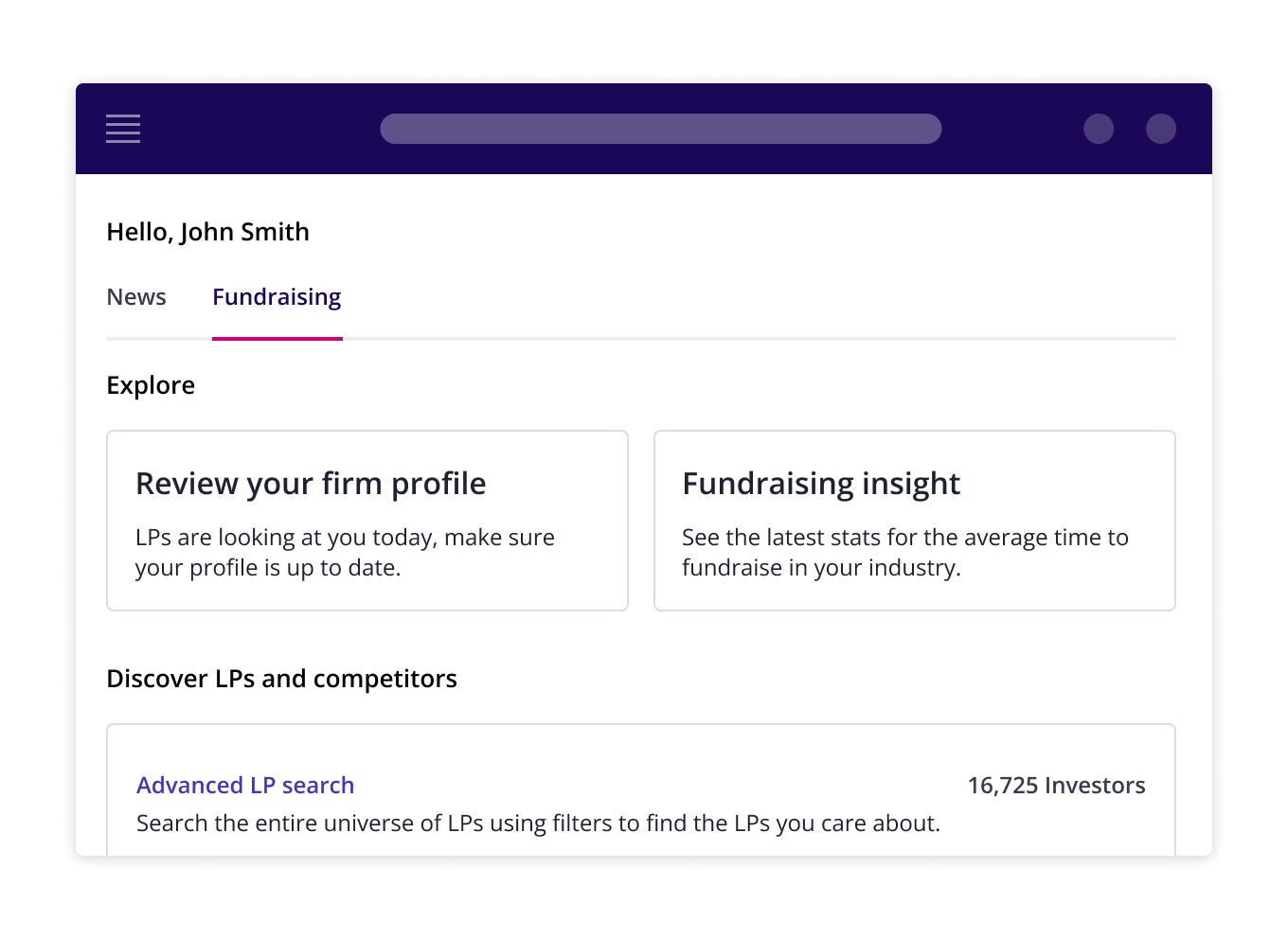Click the Advanced LP search description text
Viewport: 1288px width, 939px height.
(x=539, y=823)
